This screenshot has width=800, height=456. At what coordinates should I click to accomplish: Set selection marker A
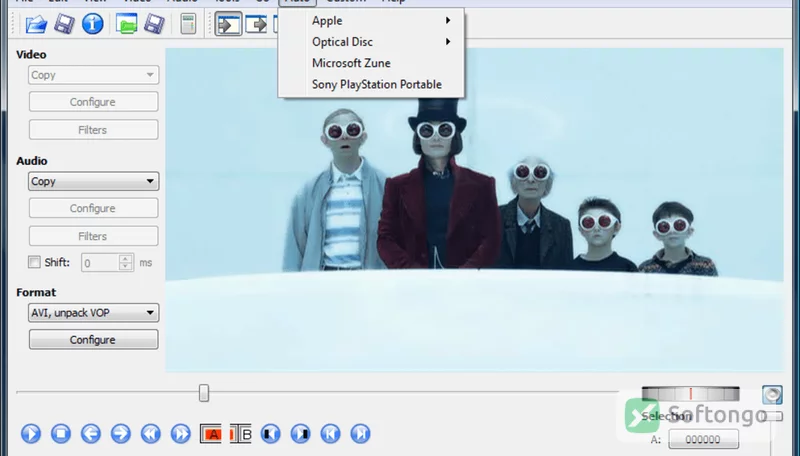pyautogui.click(x=211, y=434)
